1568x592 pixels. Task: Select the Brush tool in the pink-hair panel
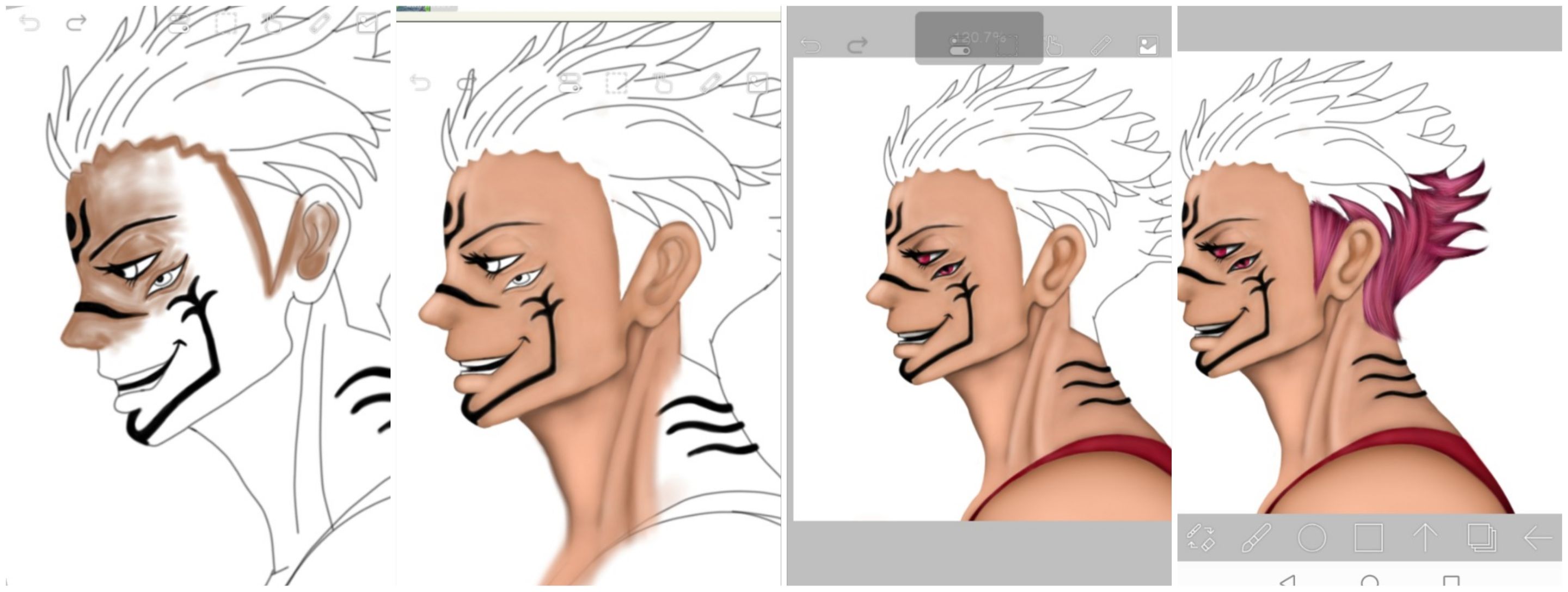(x=1257, y=538)
